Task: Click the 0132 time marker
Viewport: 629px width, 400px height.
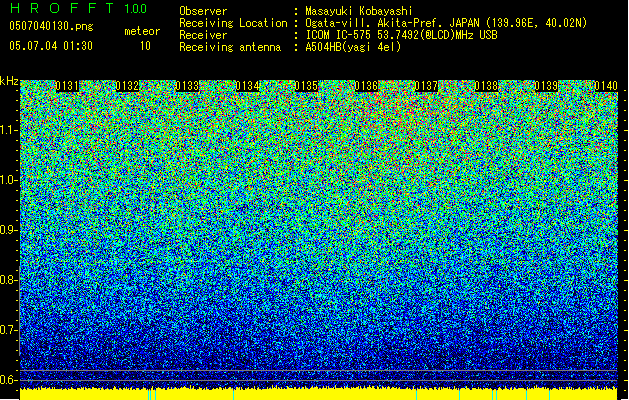Action: [127, 86]
